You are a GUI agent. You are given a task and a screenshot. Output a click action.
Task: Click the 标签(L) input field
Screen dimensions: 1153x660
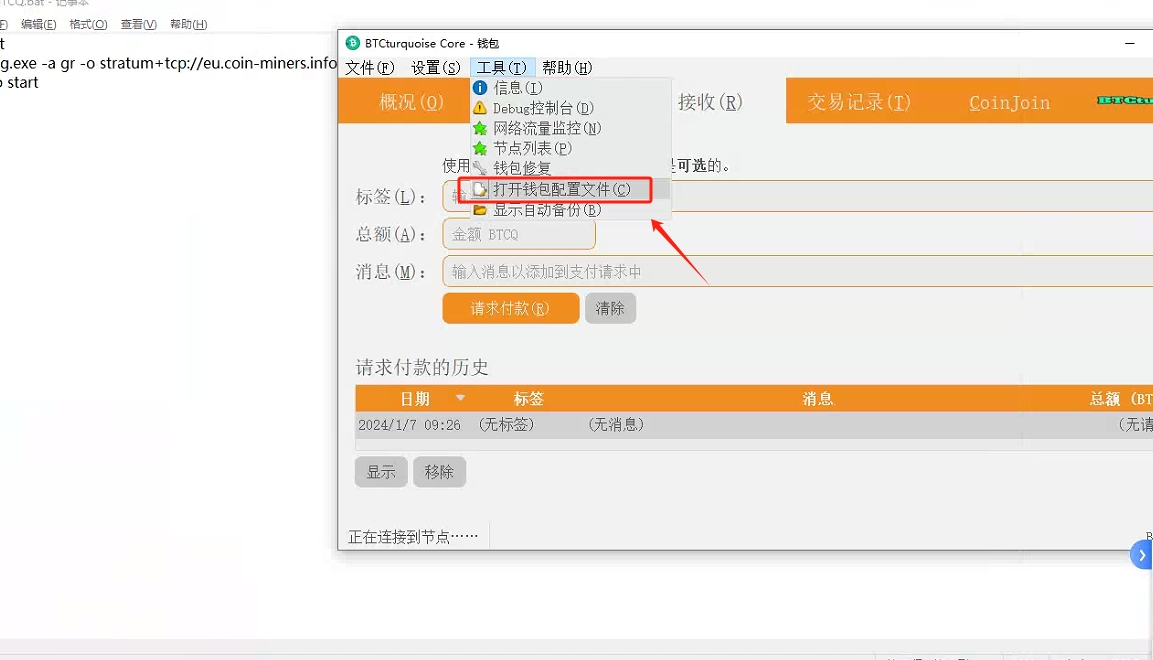tap(798, 196)
